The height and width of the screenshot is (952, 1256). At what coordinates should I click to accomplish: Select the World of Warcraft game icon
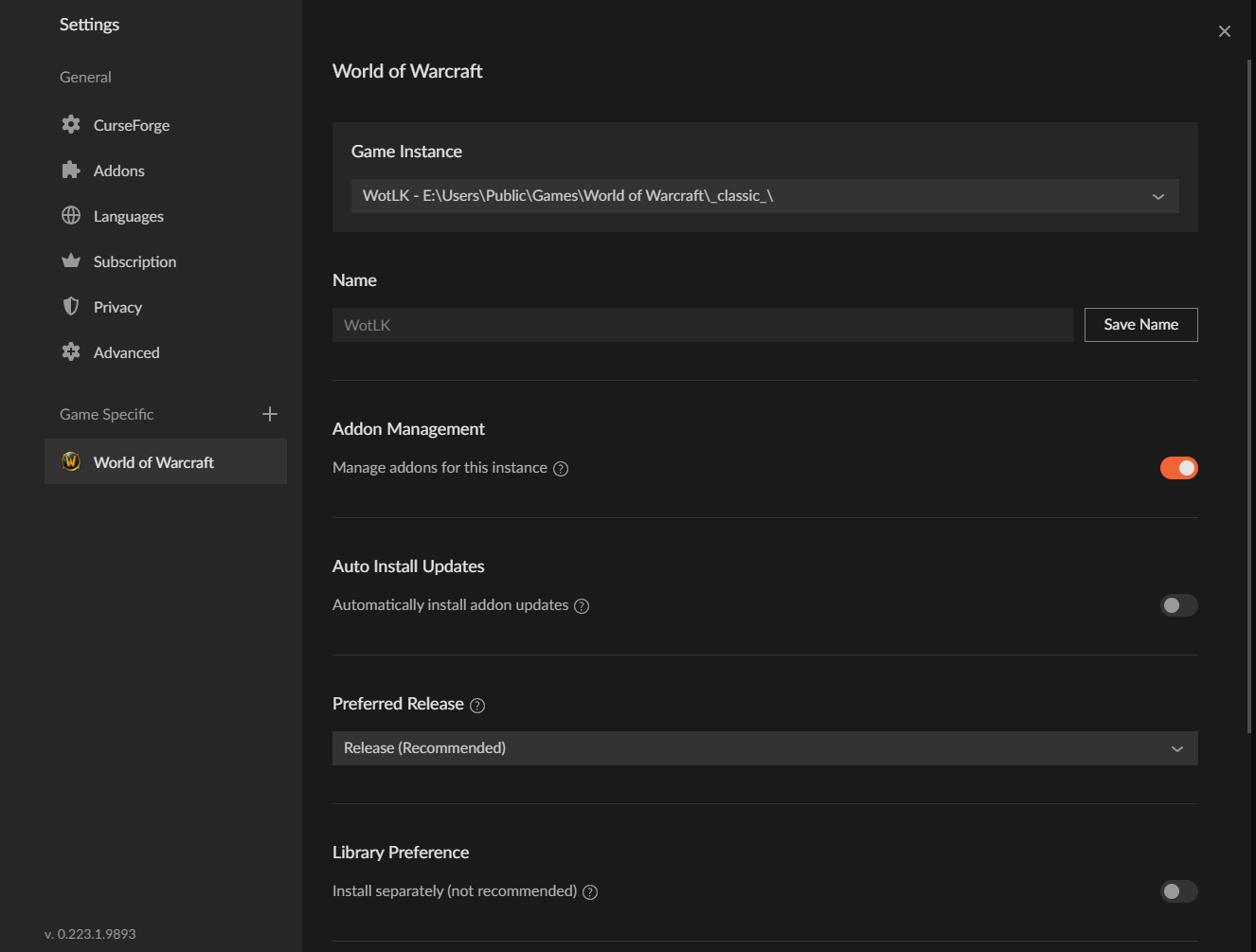(72, 461)
